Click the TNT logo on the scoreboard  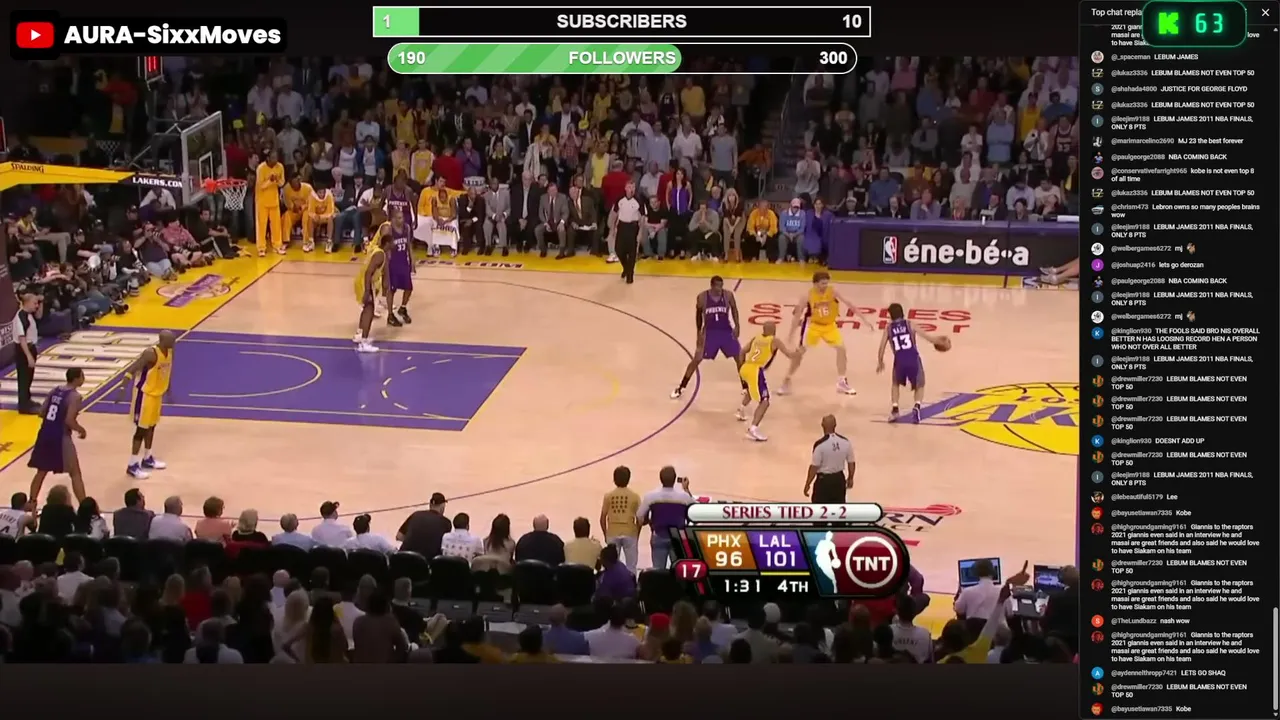(x=869, y=563)
